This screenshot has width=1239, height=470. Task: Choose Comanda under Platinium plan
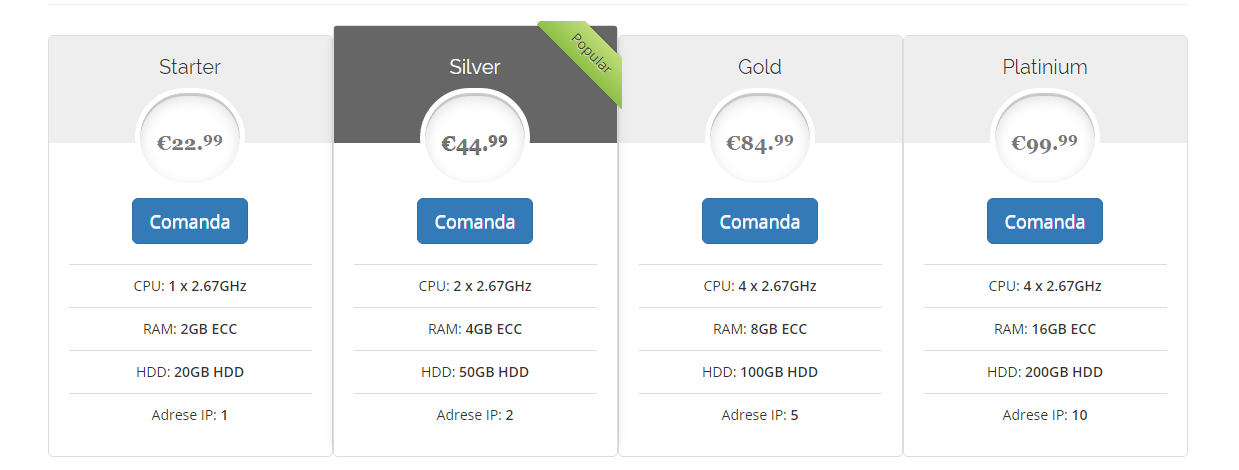coord(1045,221)
